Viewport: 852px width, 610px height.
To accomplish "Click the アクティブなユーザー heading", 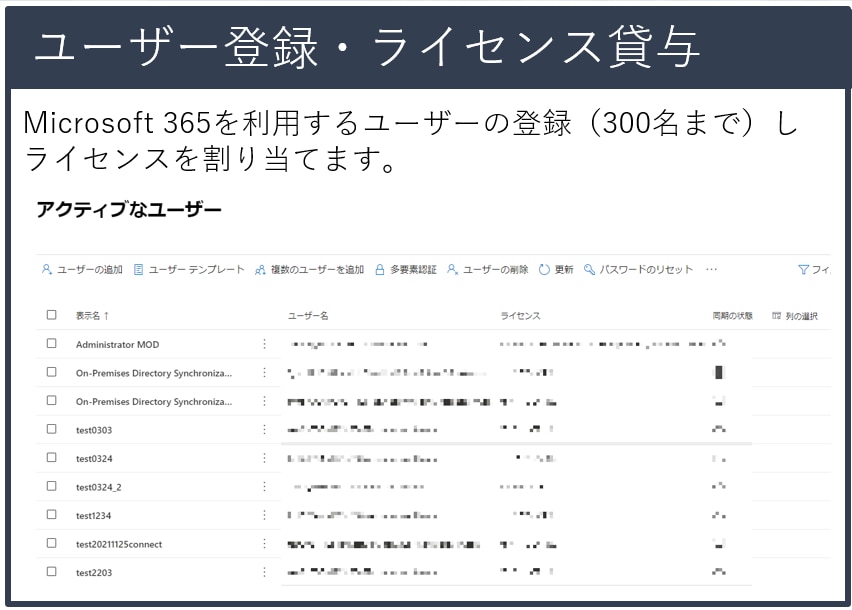I will (129, 209).
